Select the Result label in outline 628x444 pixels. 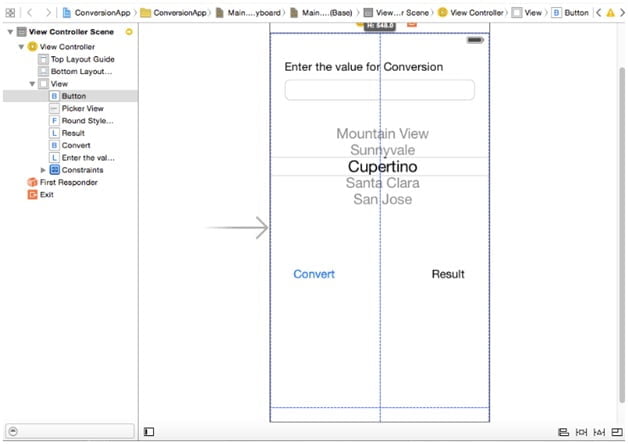click(73, 133)
